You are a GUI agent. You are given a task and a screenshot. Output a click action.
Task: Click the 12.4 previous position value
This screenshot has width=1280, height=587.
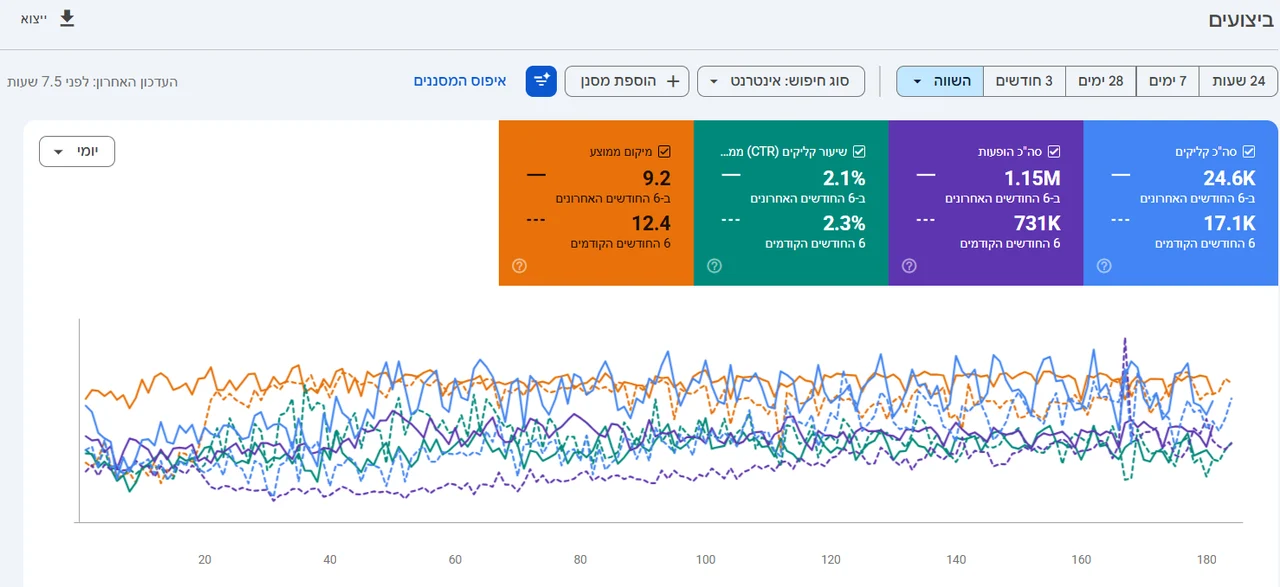(651, 224)
